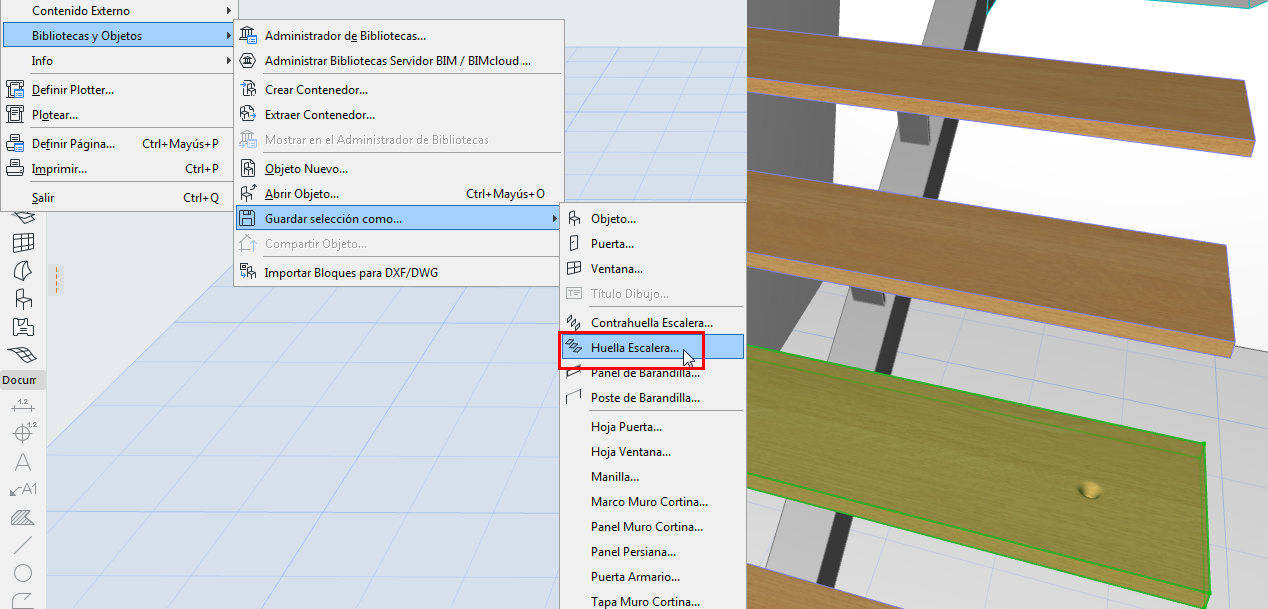The width and height of the screenshot is (1268, 609).
Task: Select the Object tool chair icon
Action: click(23, 299)
